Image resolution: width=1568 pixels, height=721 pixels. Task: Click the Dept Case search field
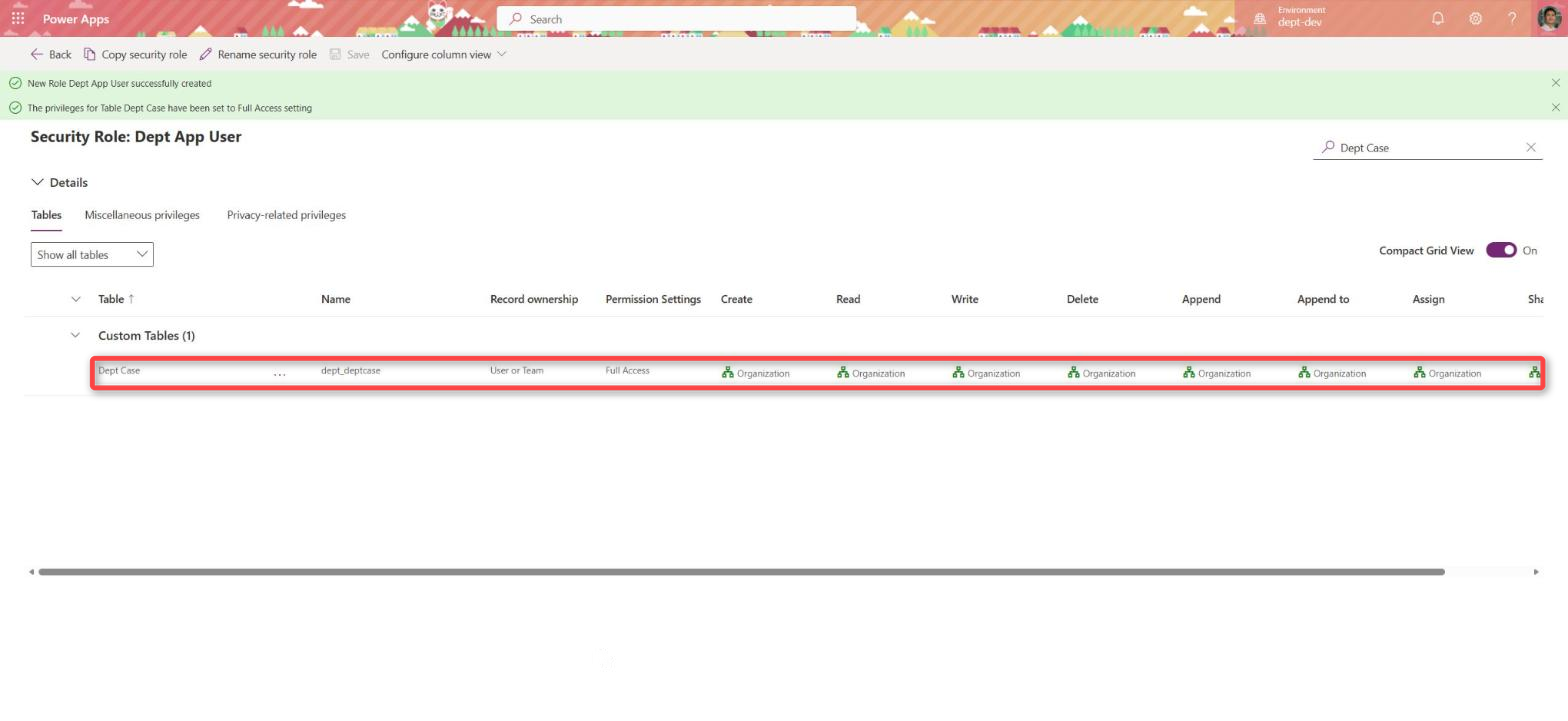pos(1427,147)
